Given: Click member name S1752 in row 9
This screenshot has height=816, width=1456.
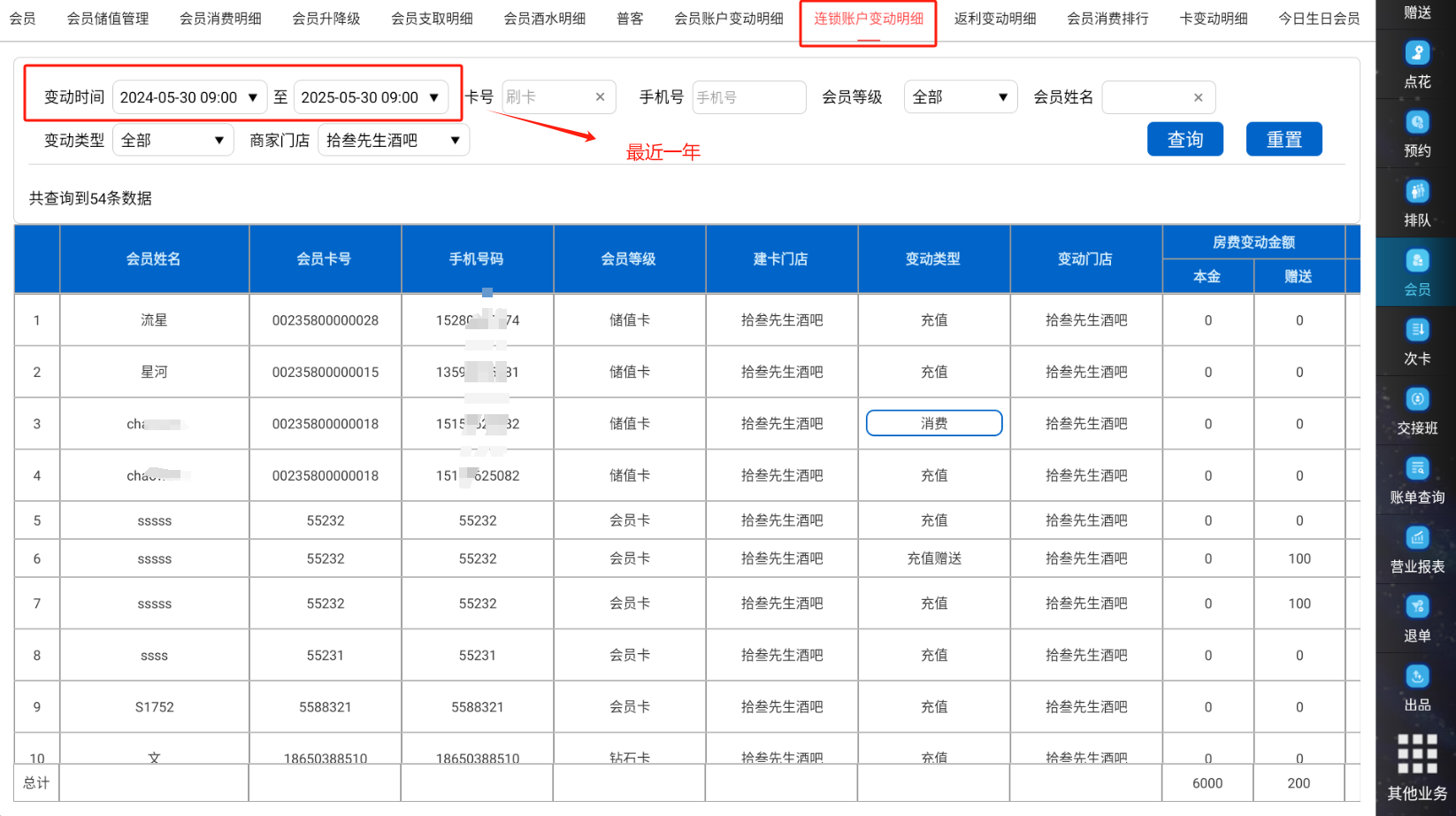Looking at the screenshot, I should point(155,707).
